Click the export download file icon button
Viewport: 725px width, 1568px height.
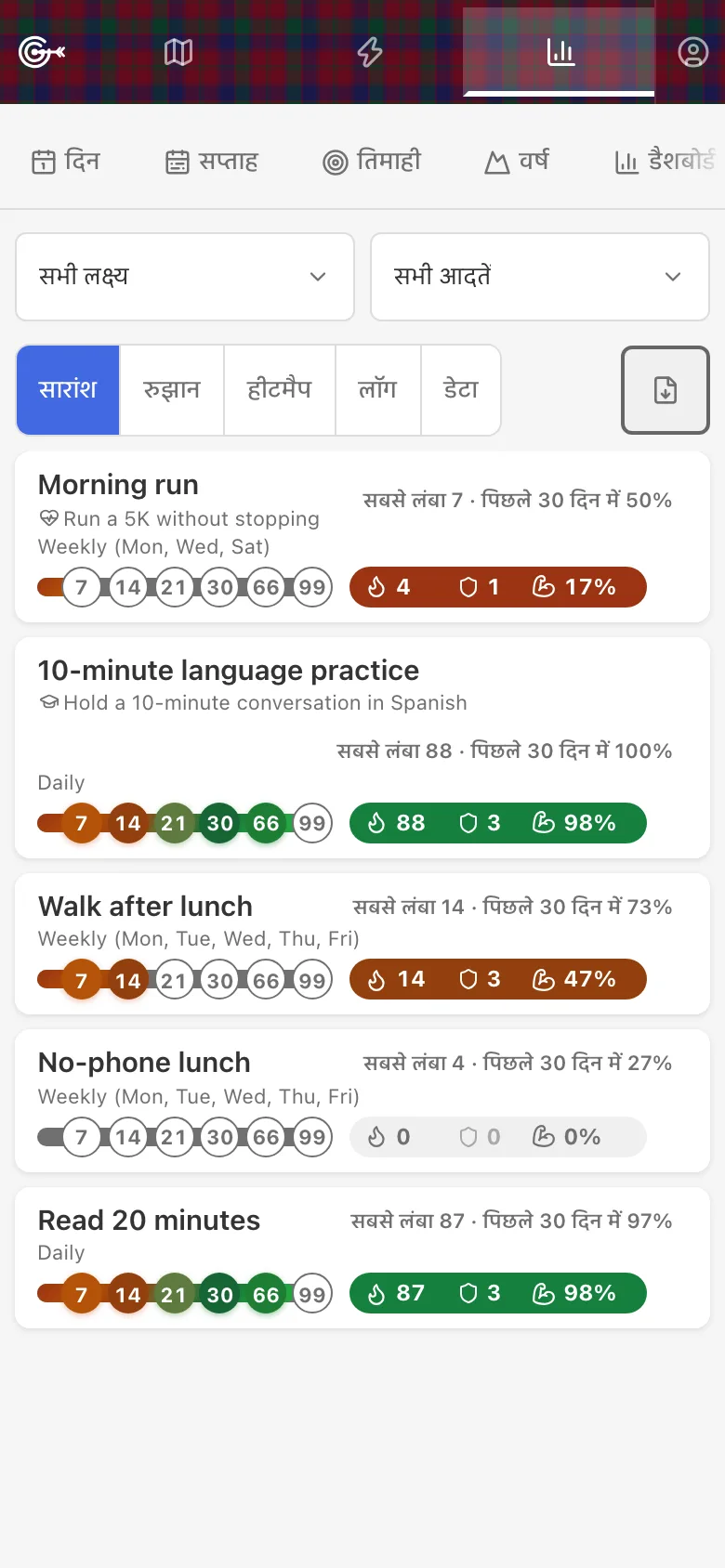666,390
